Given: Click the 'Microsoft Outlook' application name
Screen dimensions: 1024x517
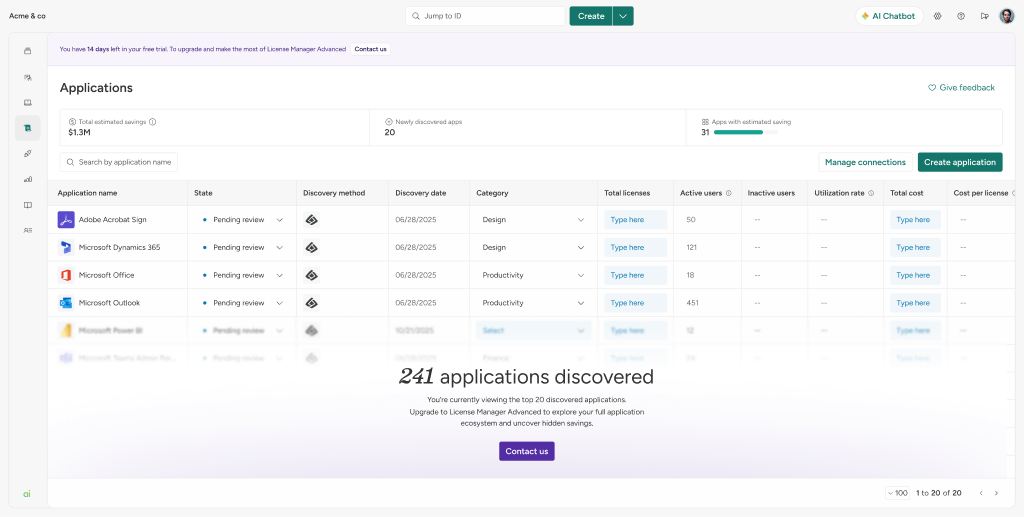Looking at the screenshot, I should (109, 303).
